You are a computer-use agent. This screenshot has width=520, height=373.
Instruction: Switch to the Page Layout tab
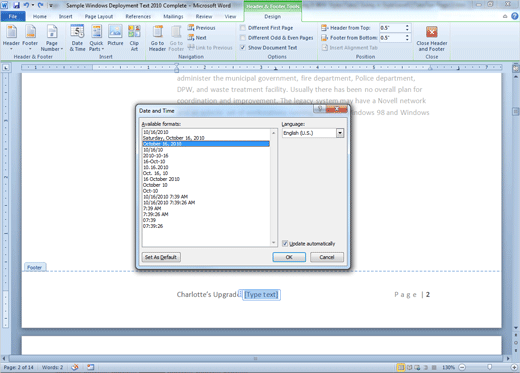coord(99,16)
